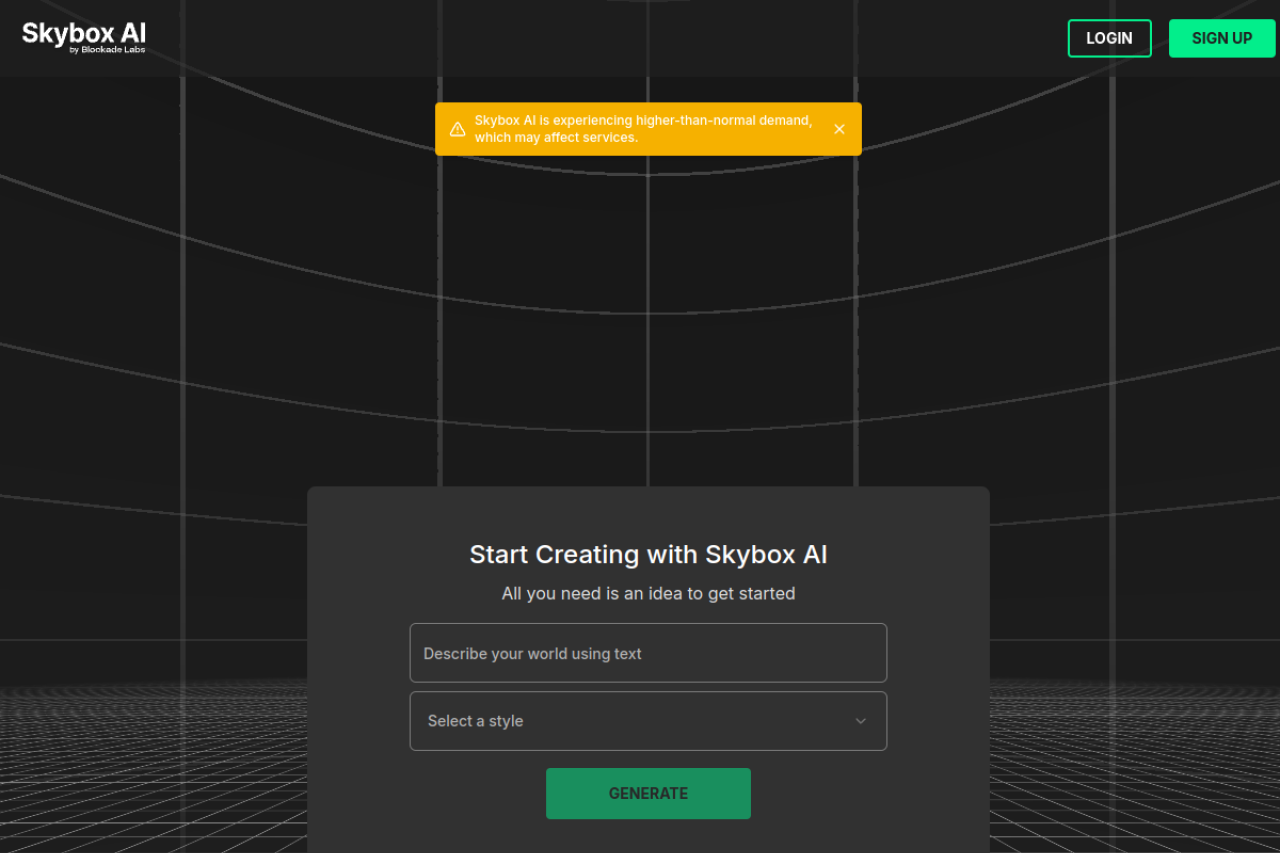Click the warning triangle icon in banner
The height and width of the screenshot is (853, 1280).
[x=457, y=129]
